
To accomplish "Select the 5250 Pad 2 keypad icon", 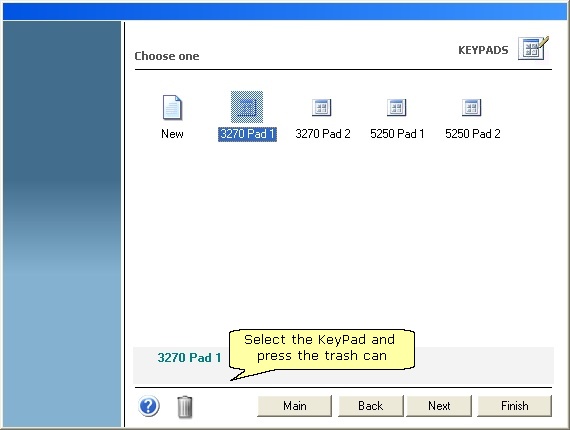I will 471,107.
